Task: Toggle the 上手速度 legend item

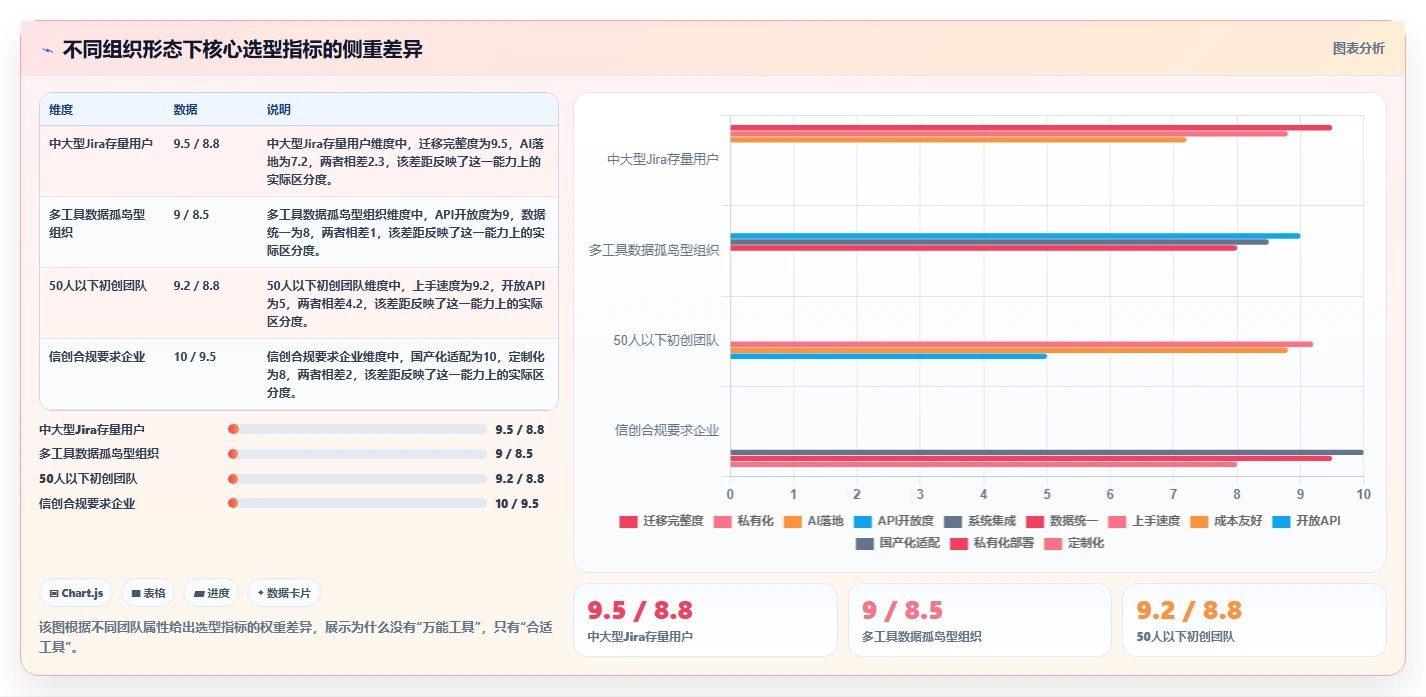Action: [1143, 521]
